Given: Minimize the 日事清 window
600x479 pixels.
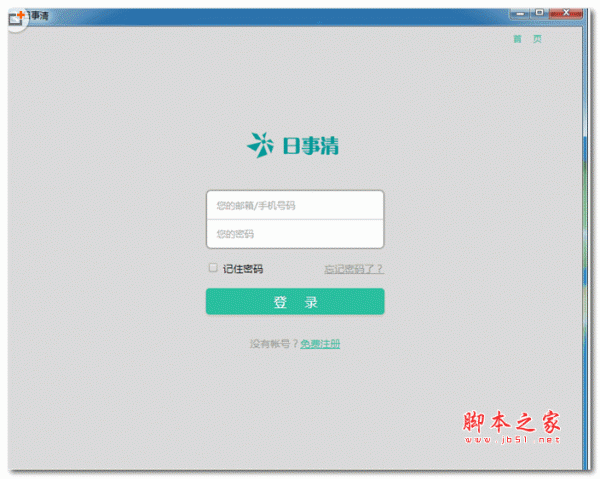Looking at the screenshot, I should pyautogui.click(x=520, y=14).
